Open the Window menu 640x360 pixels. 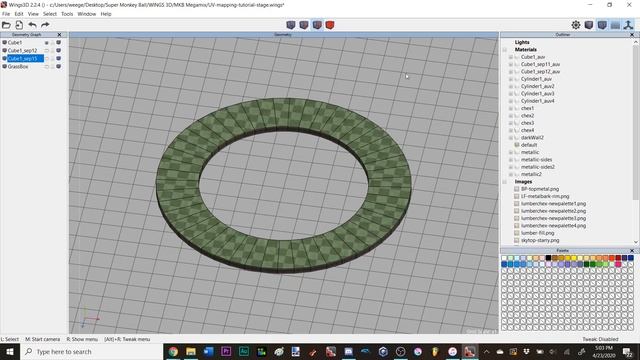87,14
